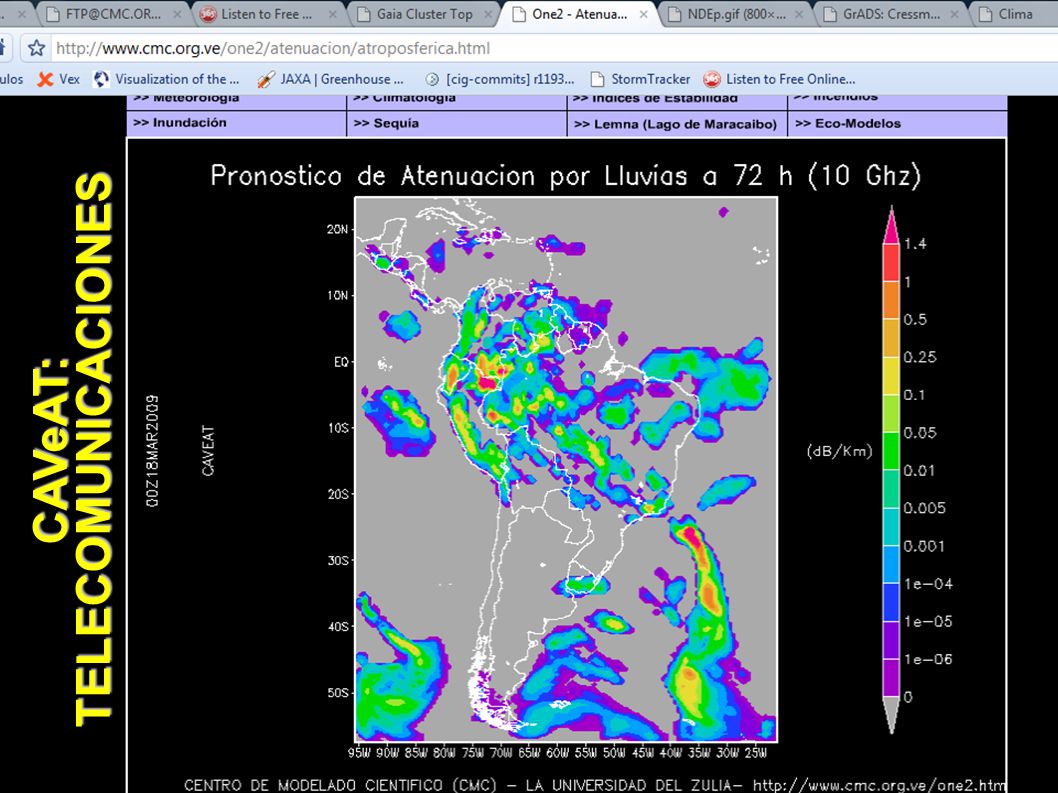The width and height of the screenshot is (1058, 793).
Task: Open the Vex bookmark
Action: (58, 79)
